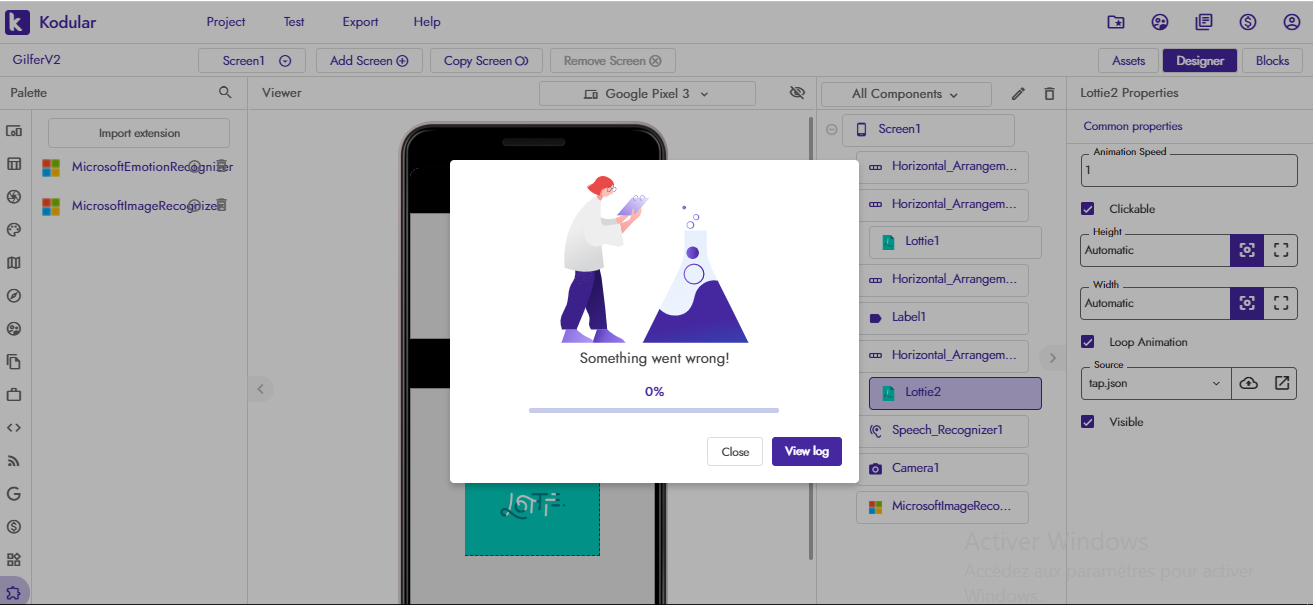The image size is (1313, 605).
Task: Select the Maps palette category icon
Action: tap(14, 263)
